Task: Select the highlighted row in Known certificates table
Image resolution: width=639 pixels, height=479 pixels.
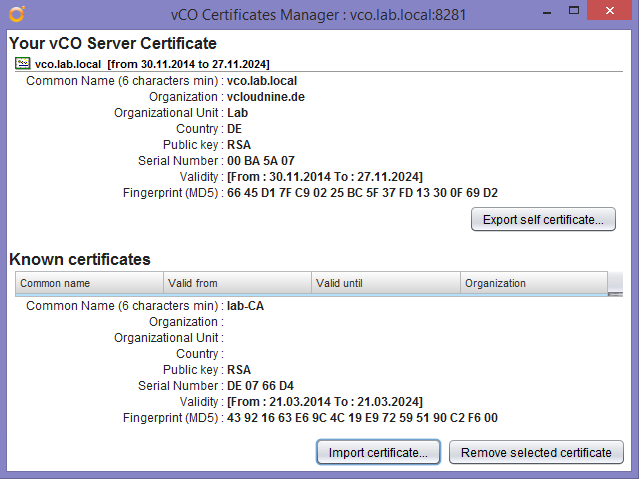Action: (310, 296)
